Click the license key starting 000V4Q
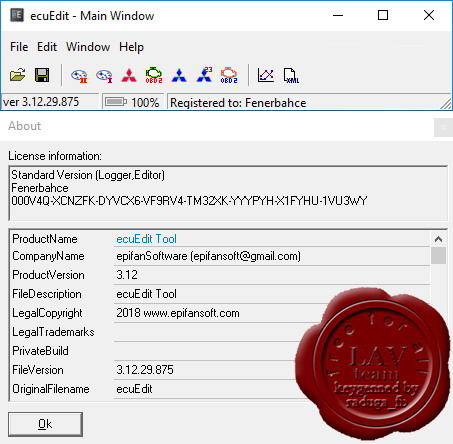The width and height of the screenshot is (453, 444). click(189, 201)
